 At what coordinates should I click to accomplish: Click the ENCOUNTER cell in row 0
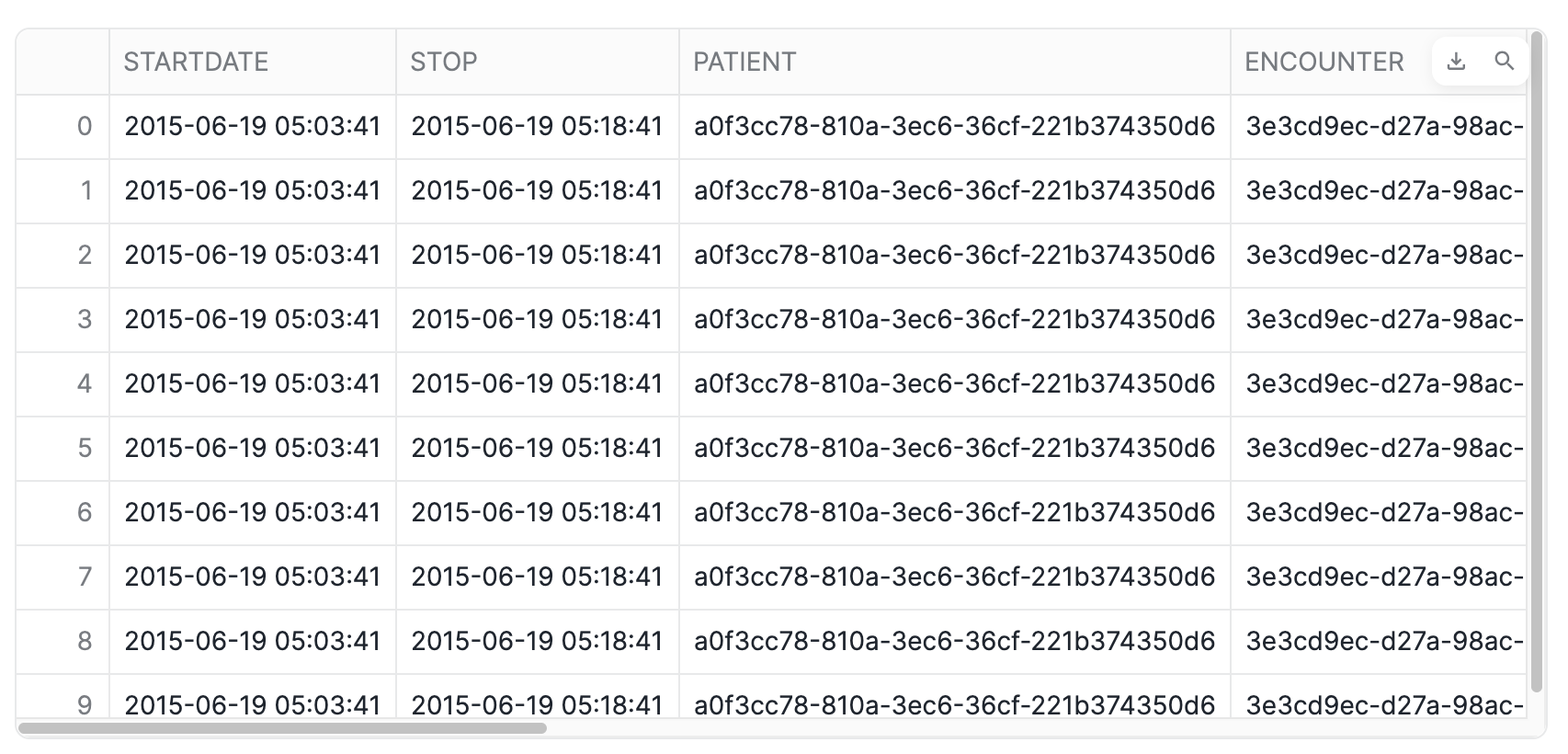1379,127
